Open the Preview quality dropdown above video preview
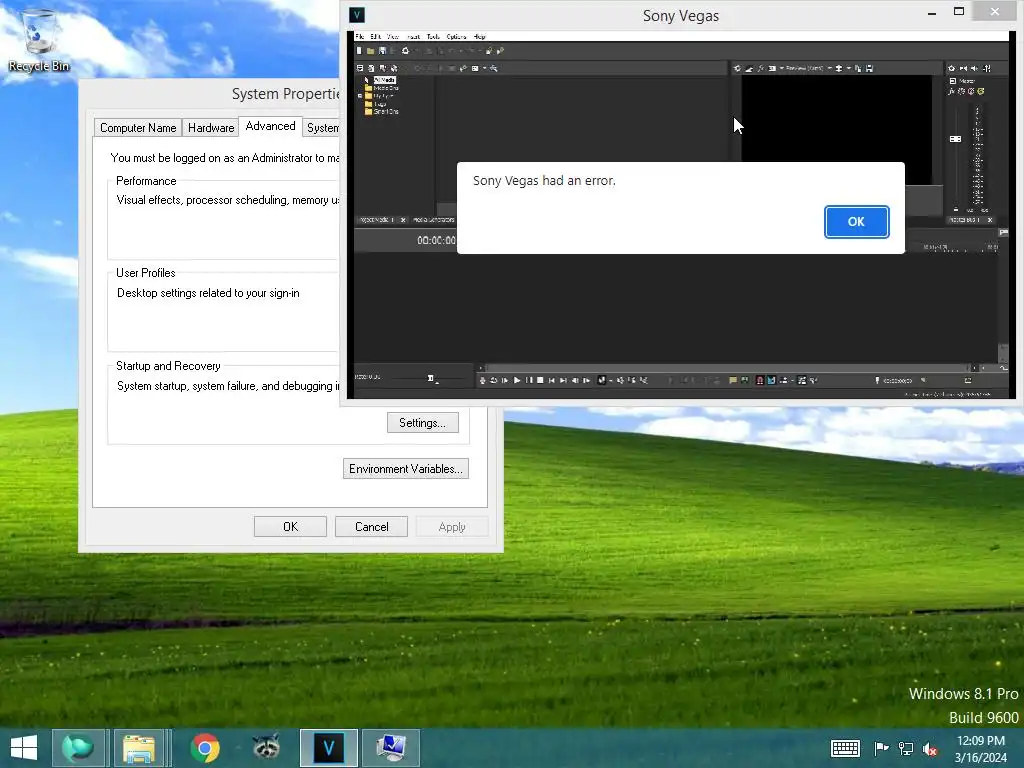 pyautogui.click(x=810, y=68)
